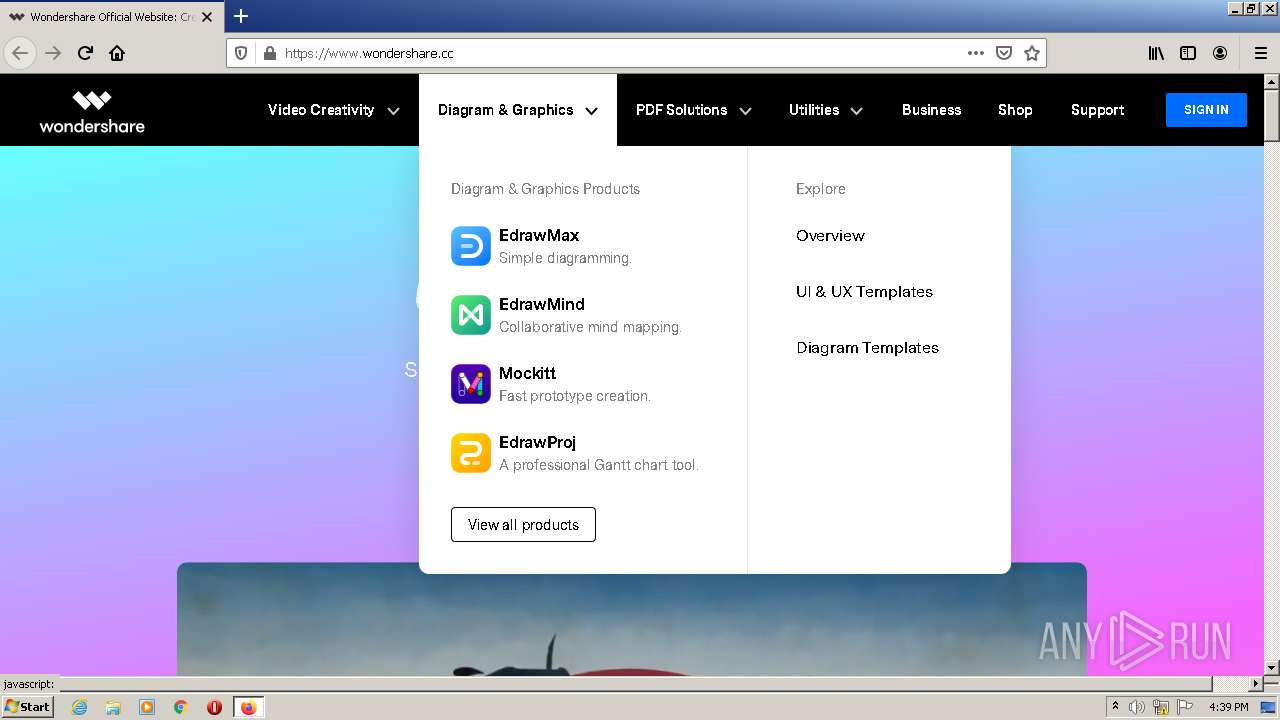
Task: Close the Wondershare Official Website tab
Action: coord(207,17)
